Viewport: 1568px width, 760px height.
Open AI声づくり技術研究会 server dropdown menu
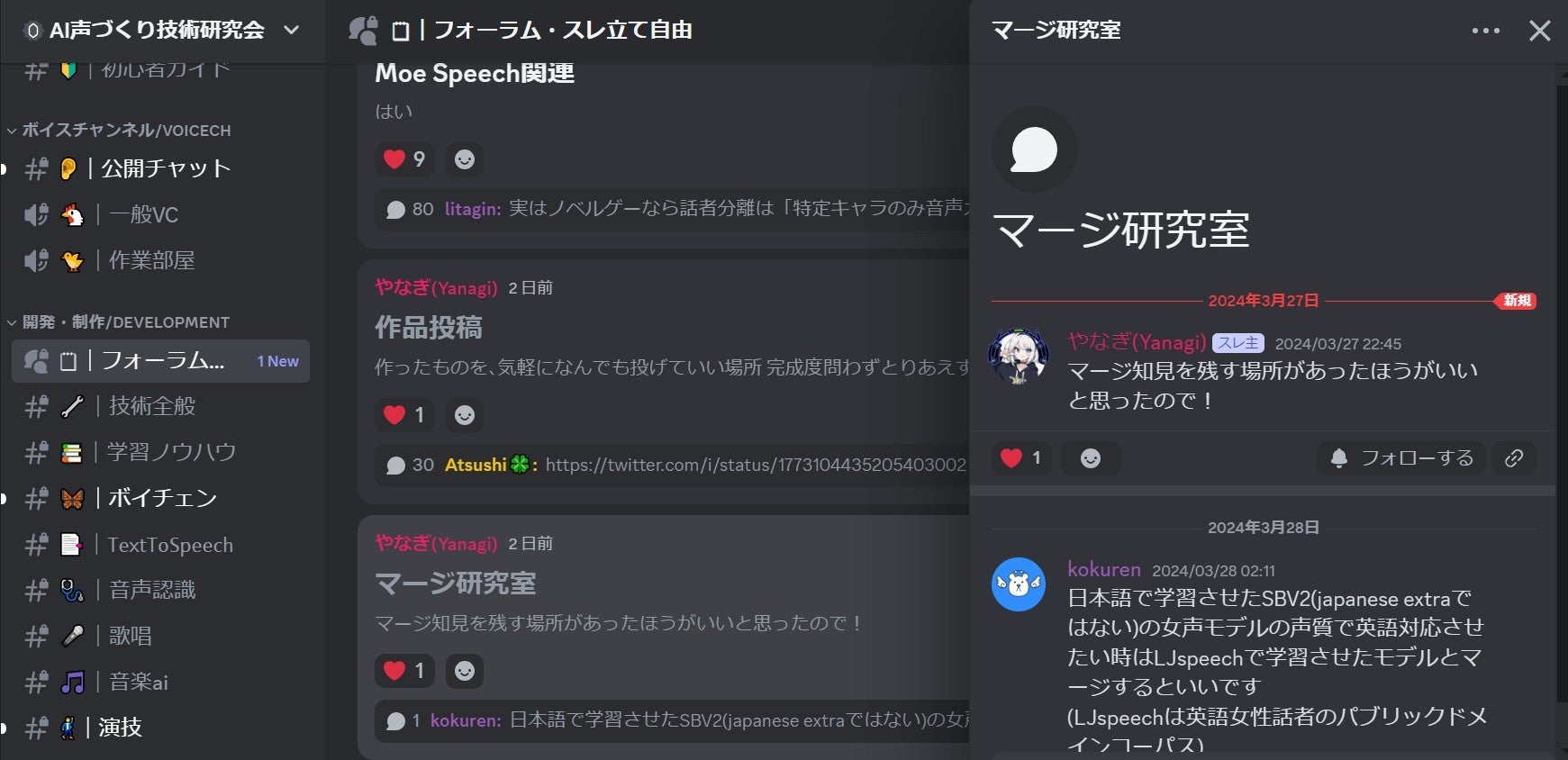tap(162, 31)
